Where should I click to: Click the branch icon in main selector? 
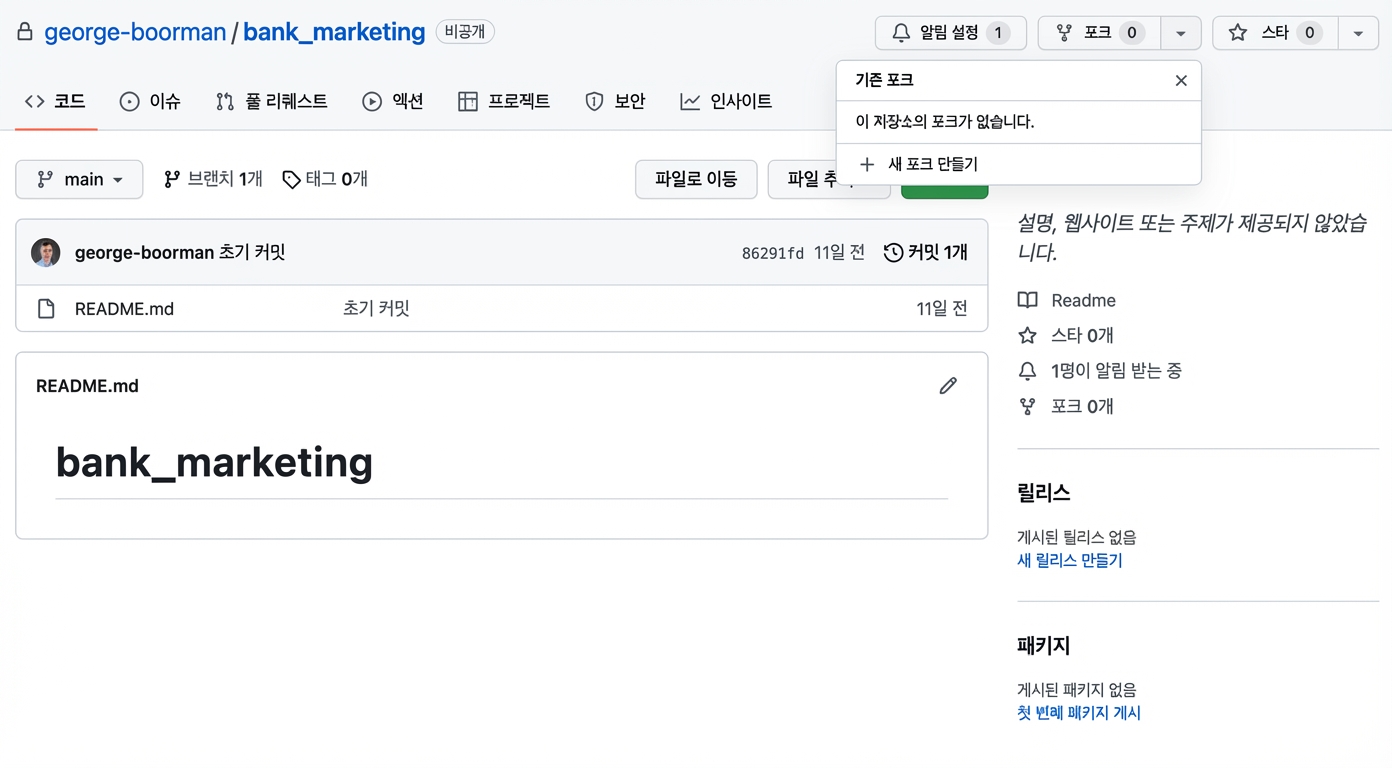coord(45,179)
